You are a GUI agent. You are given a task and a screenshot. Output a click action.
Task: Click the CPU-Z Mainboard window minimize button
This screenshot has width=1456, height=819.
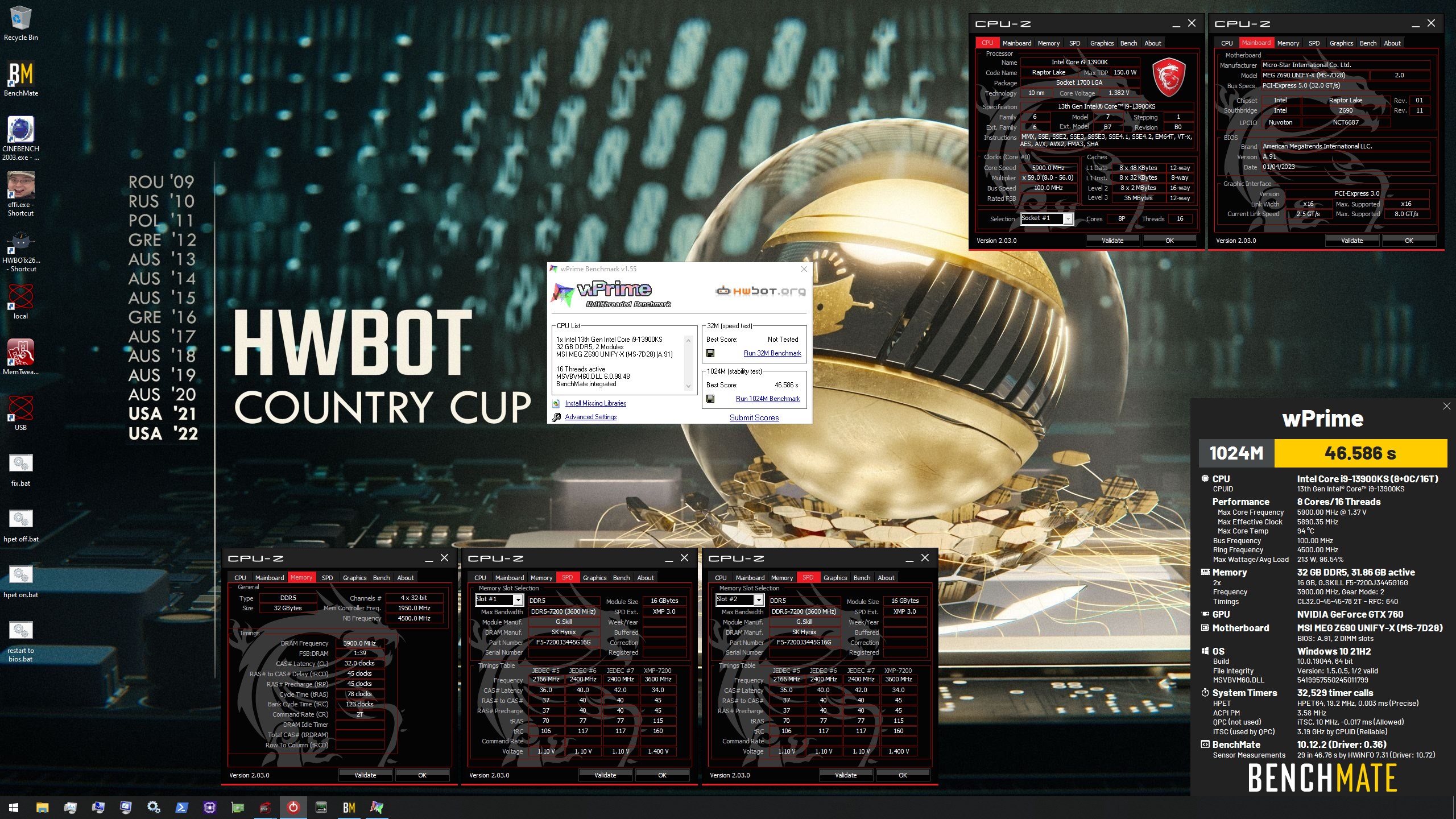[1415, 24]
